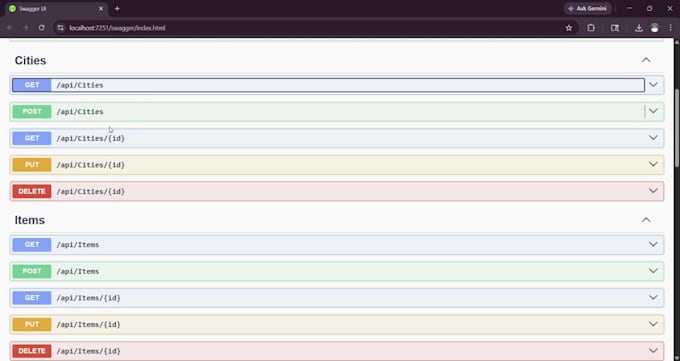Click POST badge for /api/Items
The height and width of the screenshot is (361, 680).
pyautogui.click(x=32, y=271)
